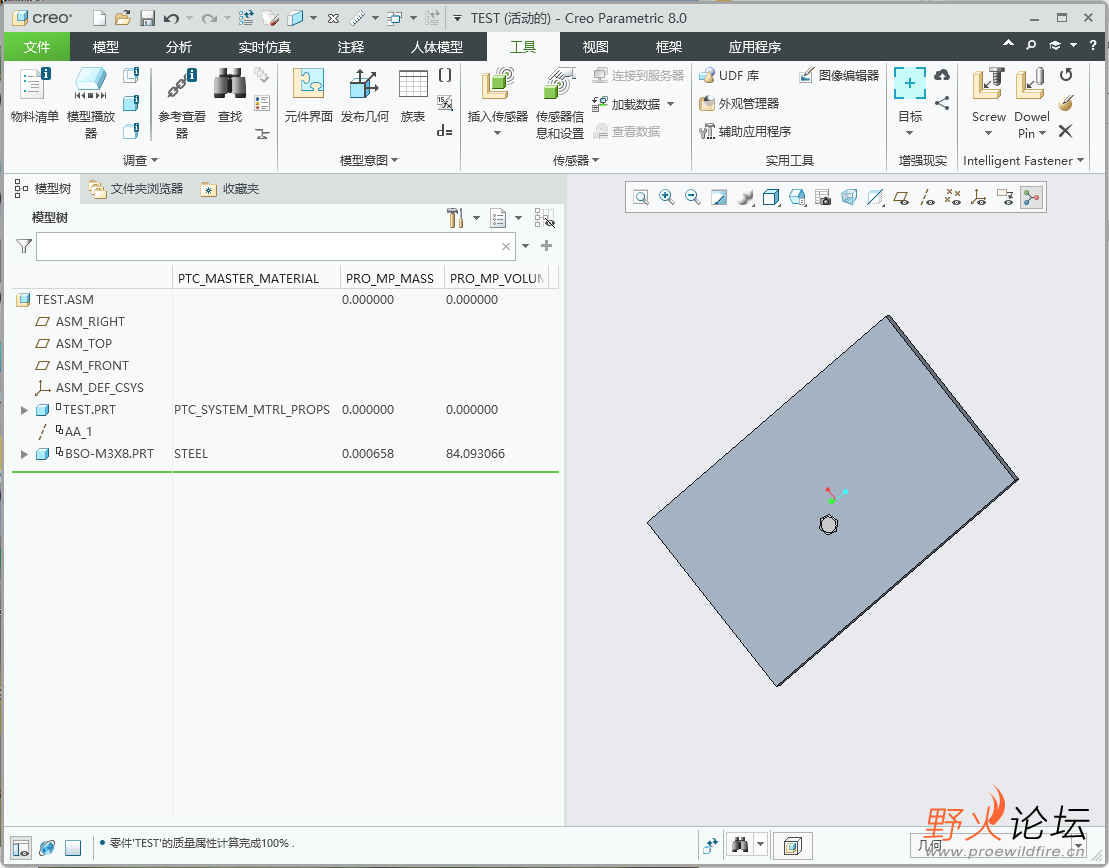Click the share icon in 增强现实 group
The image size is (1109, 868).
[x=942, y=103]
